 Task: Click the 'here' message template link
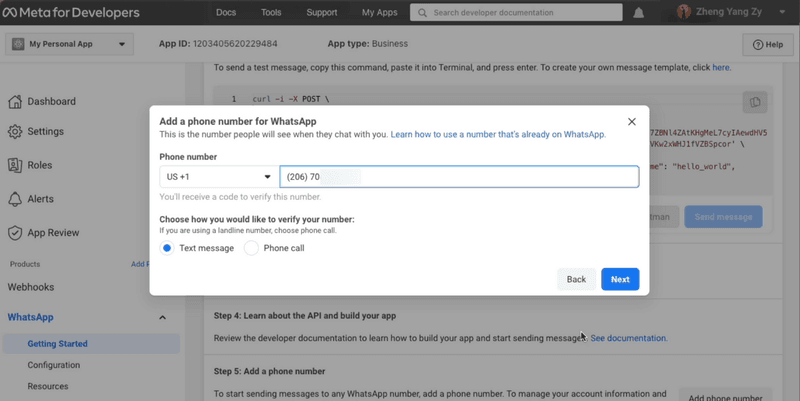720,67
